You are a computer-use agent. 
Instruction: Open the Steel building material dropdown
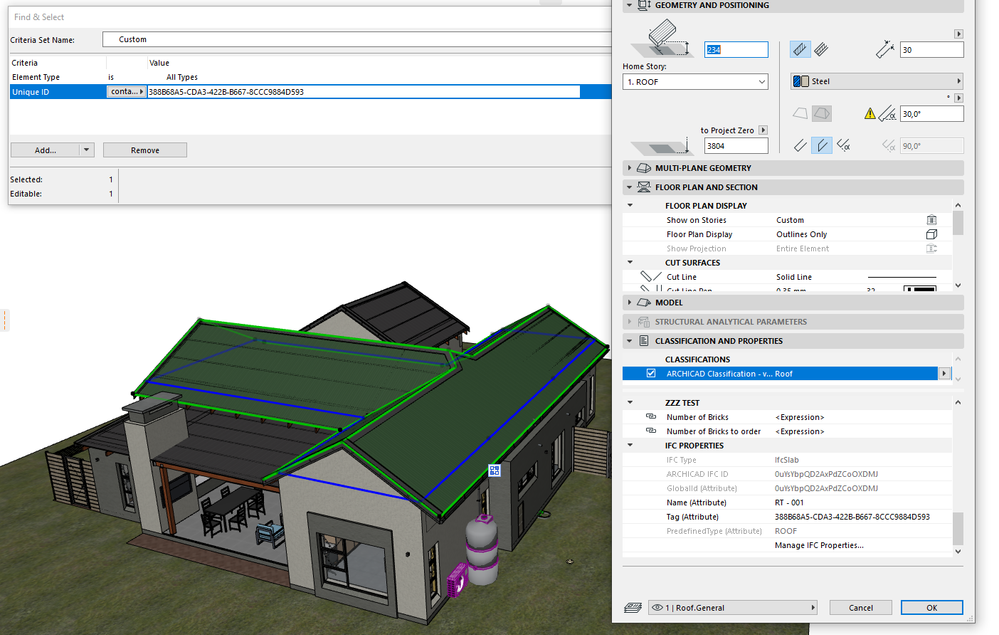pyautogui.click(x=876, y=81)
